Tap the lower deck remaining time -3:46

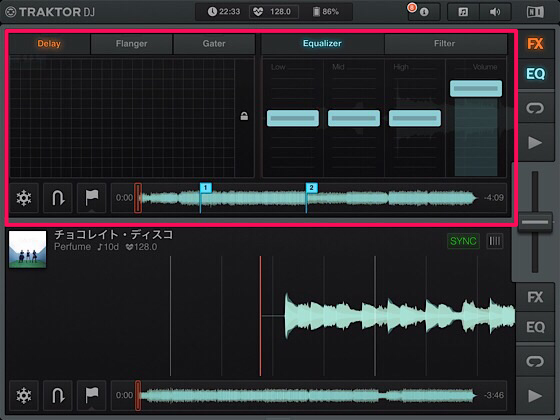pyautogui.click(x=494, y=395)
